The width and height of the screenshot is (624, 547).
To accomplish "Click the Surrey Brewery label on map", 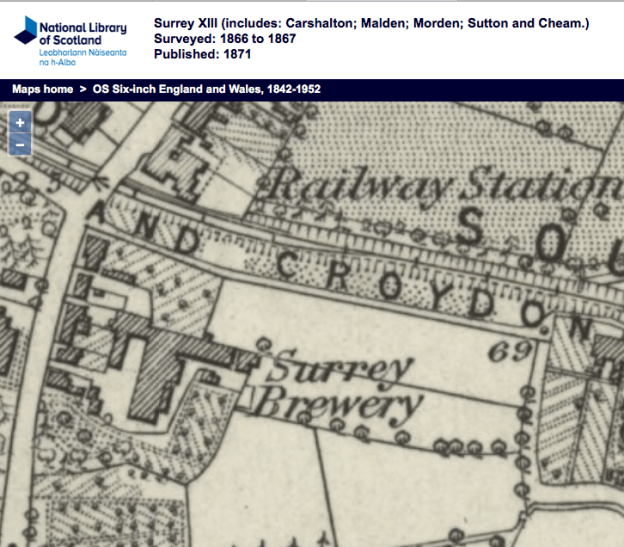I will coord(340,388).
